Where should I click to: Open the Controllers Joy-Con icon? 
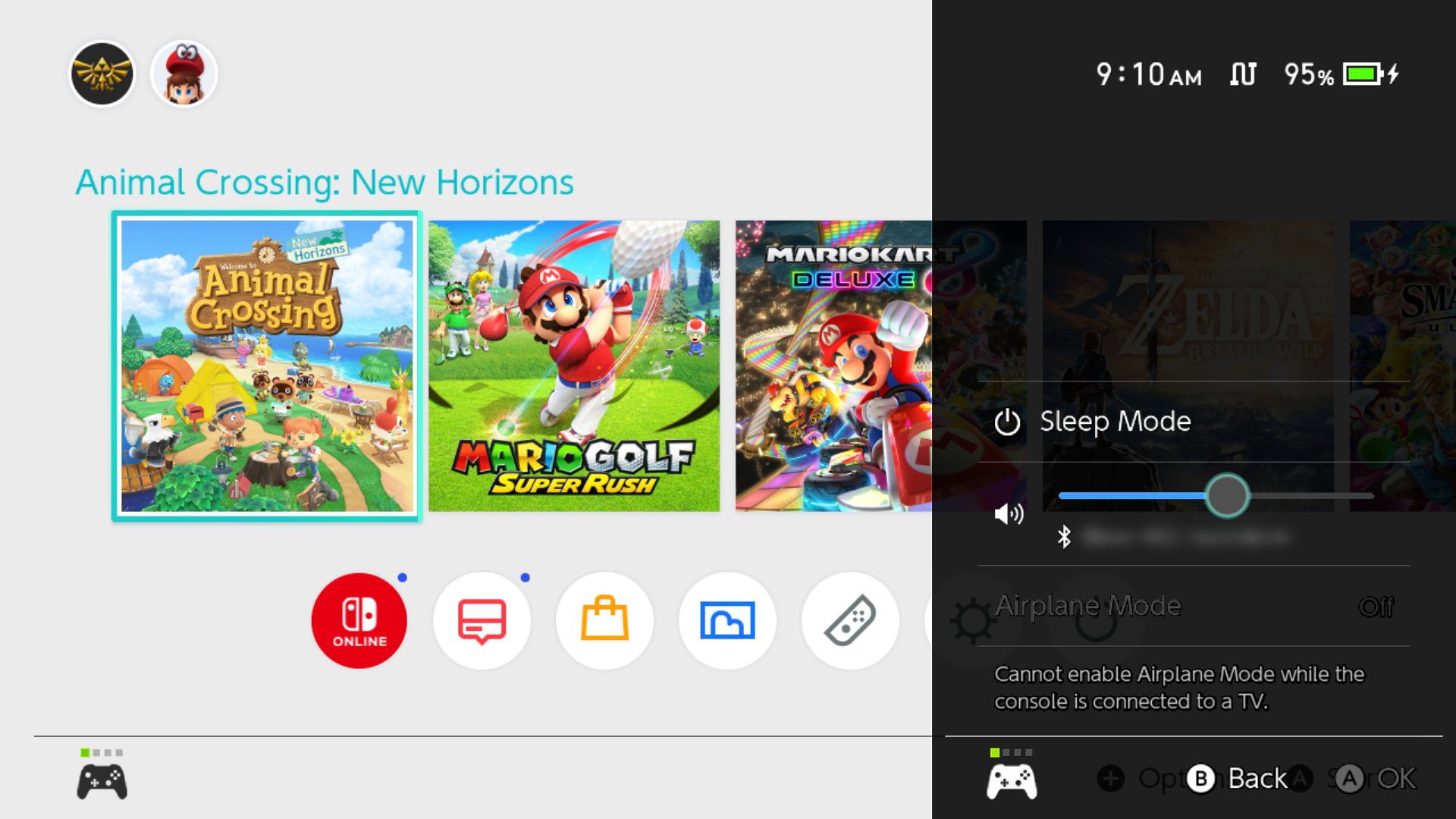coord(850,620)
